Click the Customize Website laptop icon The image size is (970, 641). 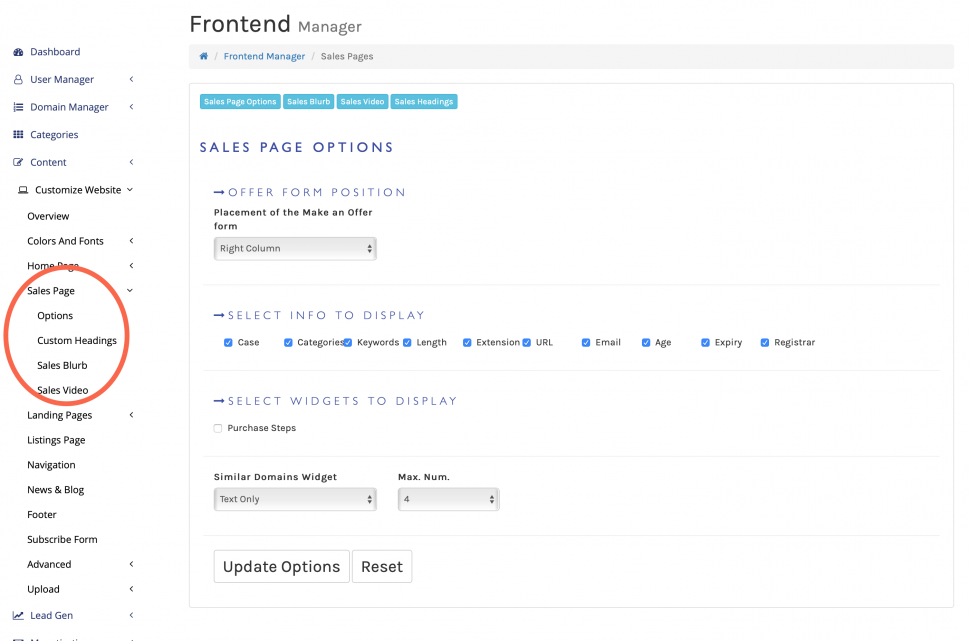click(23, 190)
